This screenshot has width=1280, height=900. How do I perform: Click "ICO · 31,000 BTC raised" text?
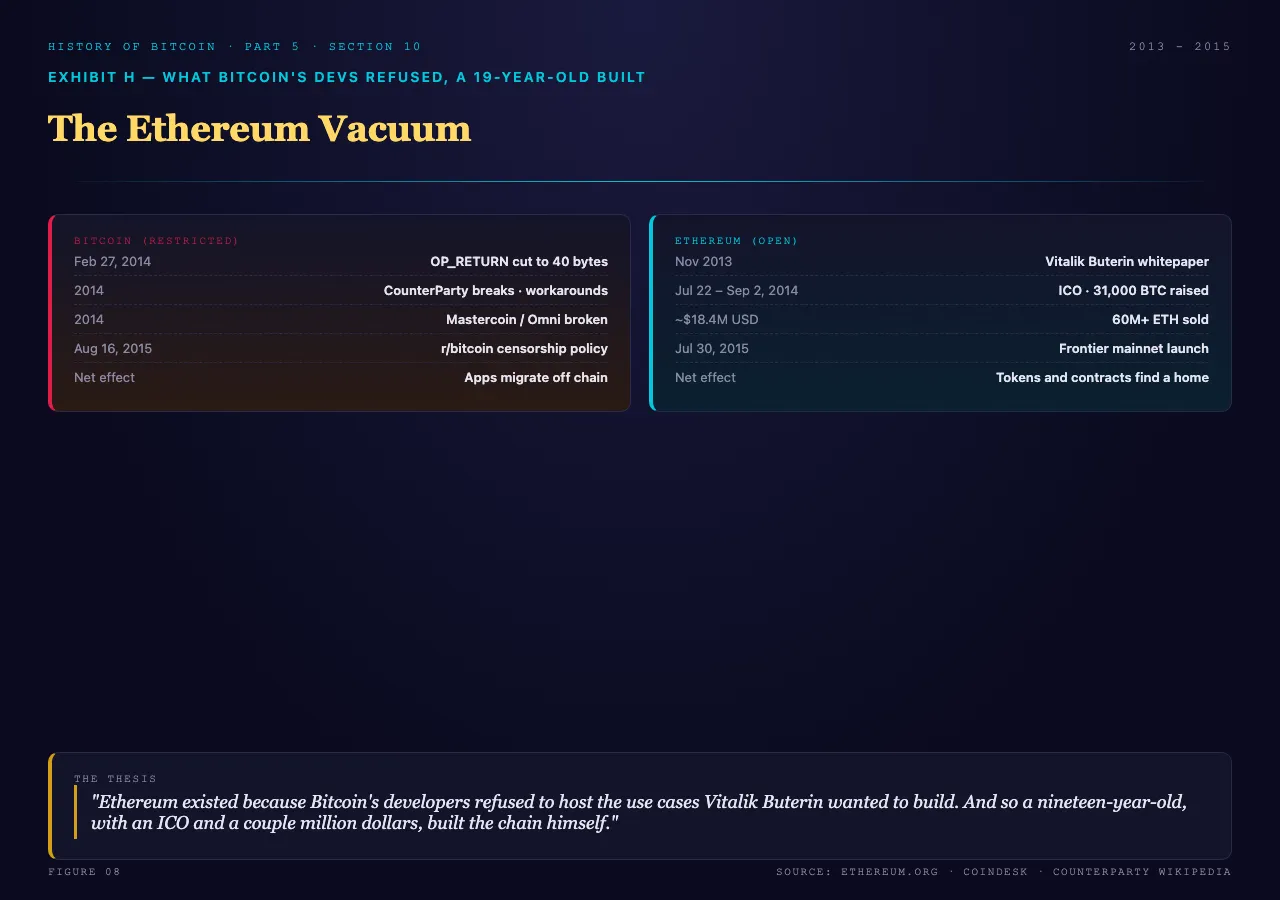(1133, 291)
